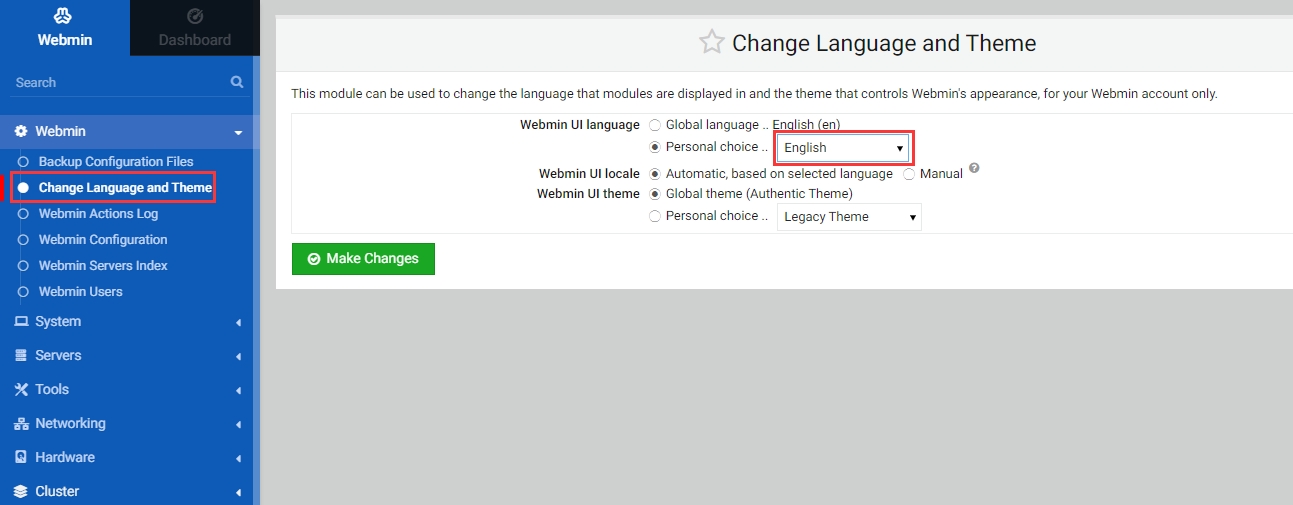Click the favorite star icon beside the title
Viewport: 1293px width, 505px height.
point(711,42)
